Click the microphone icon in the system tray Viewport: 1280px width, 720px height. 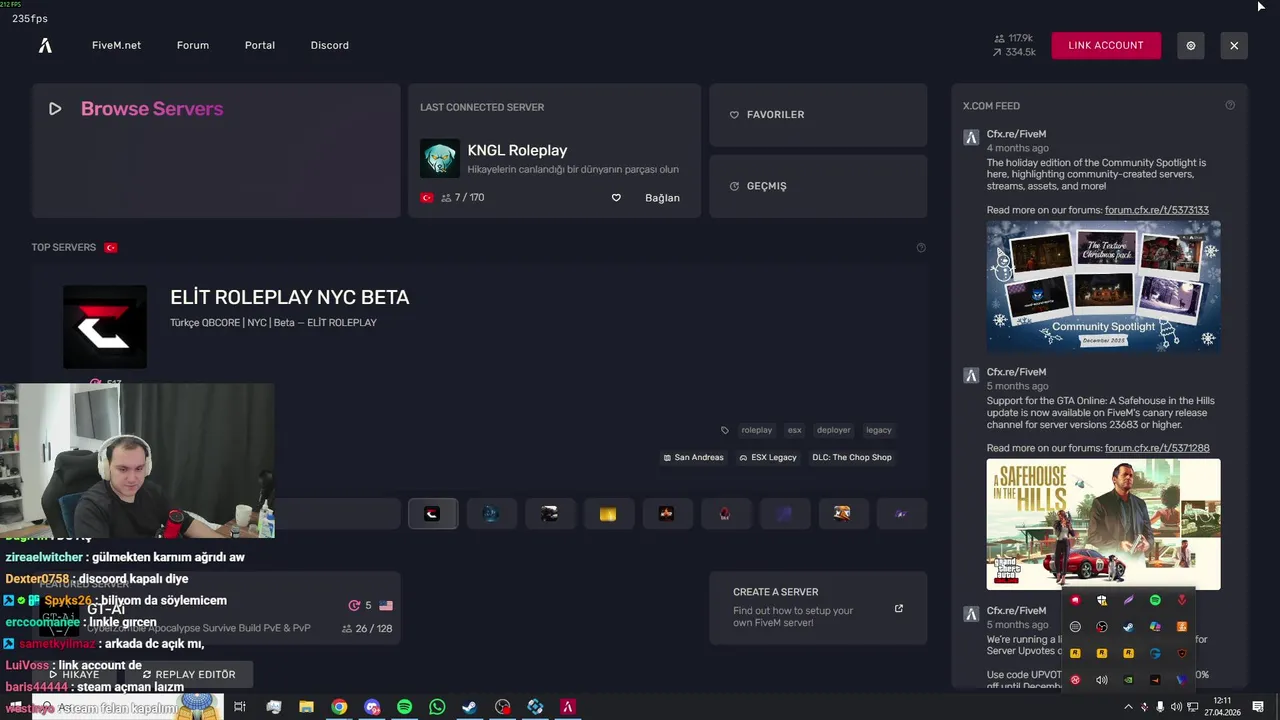(1160, 707)
